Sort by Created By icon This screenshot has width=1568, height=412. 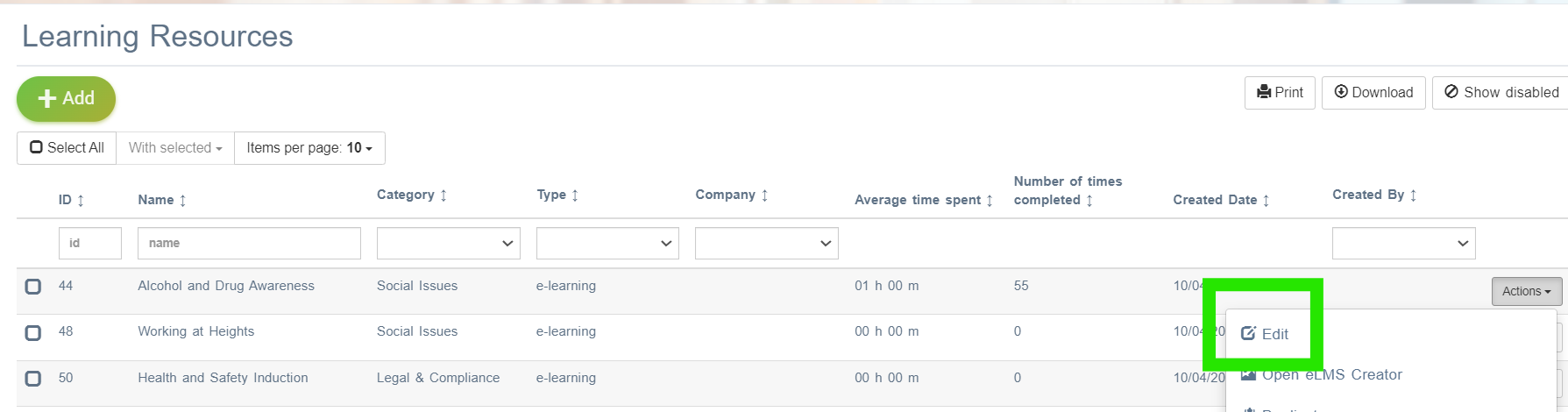1413,195
